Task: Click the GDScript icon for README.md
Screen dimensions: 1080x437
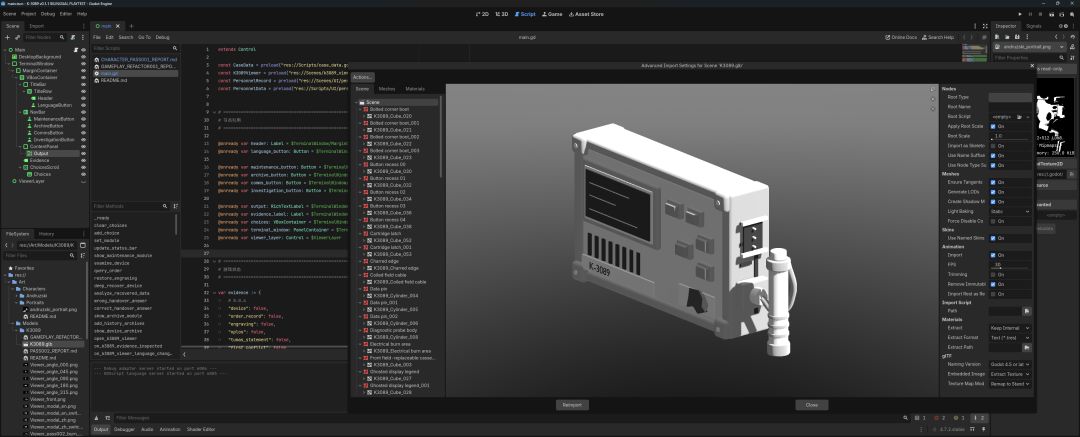Action: point(96,81)
